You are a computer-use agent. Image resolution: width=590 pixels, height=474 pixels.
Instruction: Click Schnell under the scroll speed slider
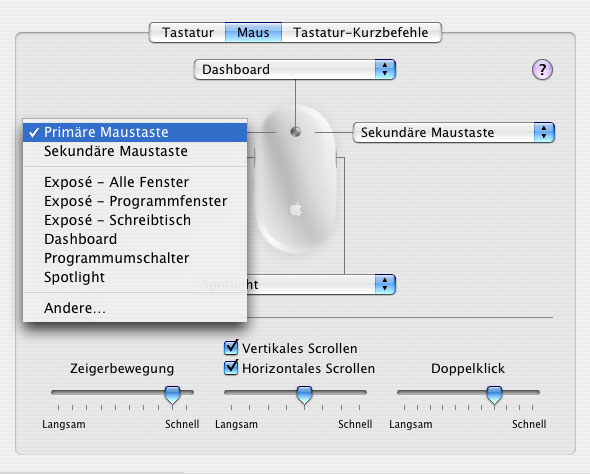pos(355,424)
